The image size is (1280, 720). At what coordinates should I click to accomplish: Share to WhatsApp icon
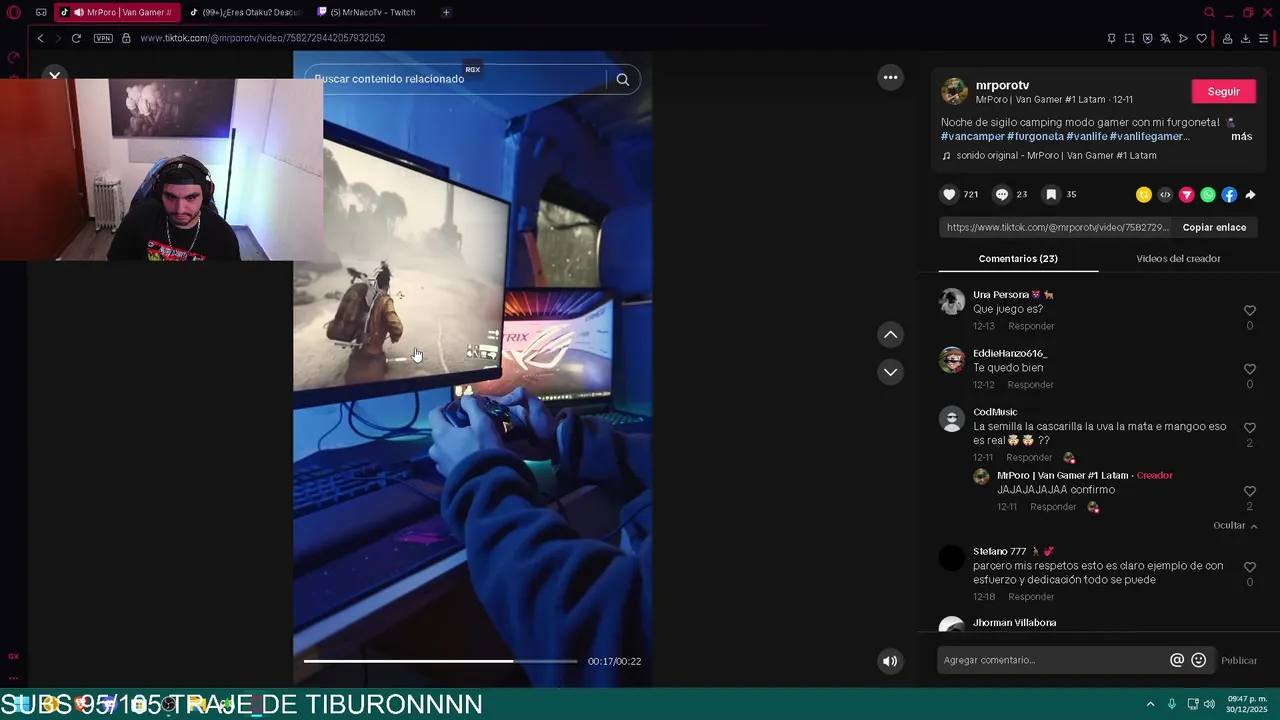tap(1208, 195)
